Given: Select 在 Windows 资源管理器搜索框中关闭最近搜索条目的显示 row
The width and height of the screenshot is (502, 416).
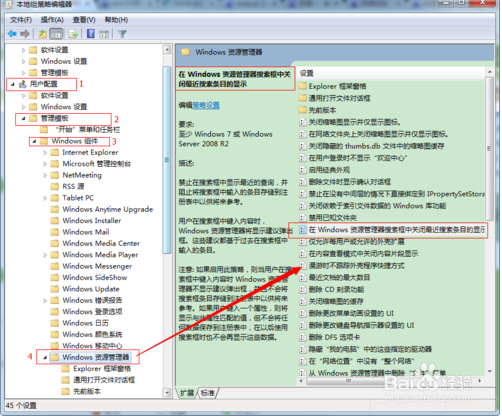Looking at the screenshot, I should pyautogui.click(x=392, y=230).
